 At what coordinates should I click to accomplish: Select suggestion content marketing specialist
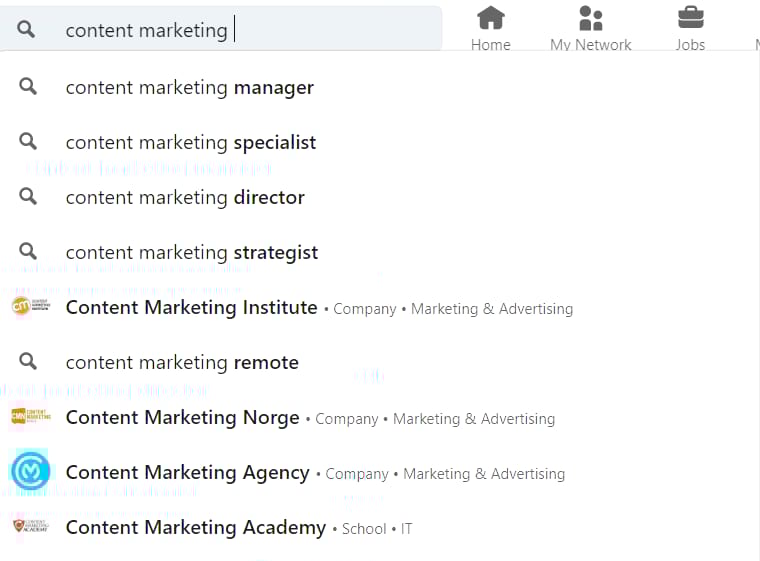[380, 143]
